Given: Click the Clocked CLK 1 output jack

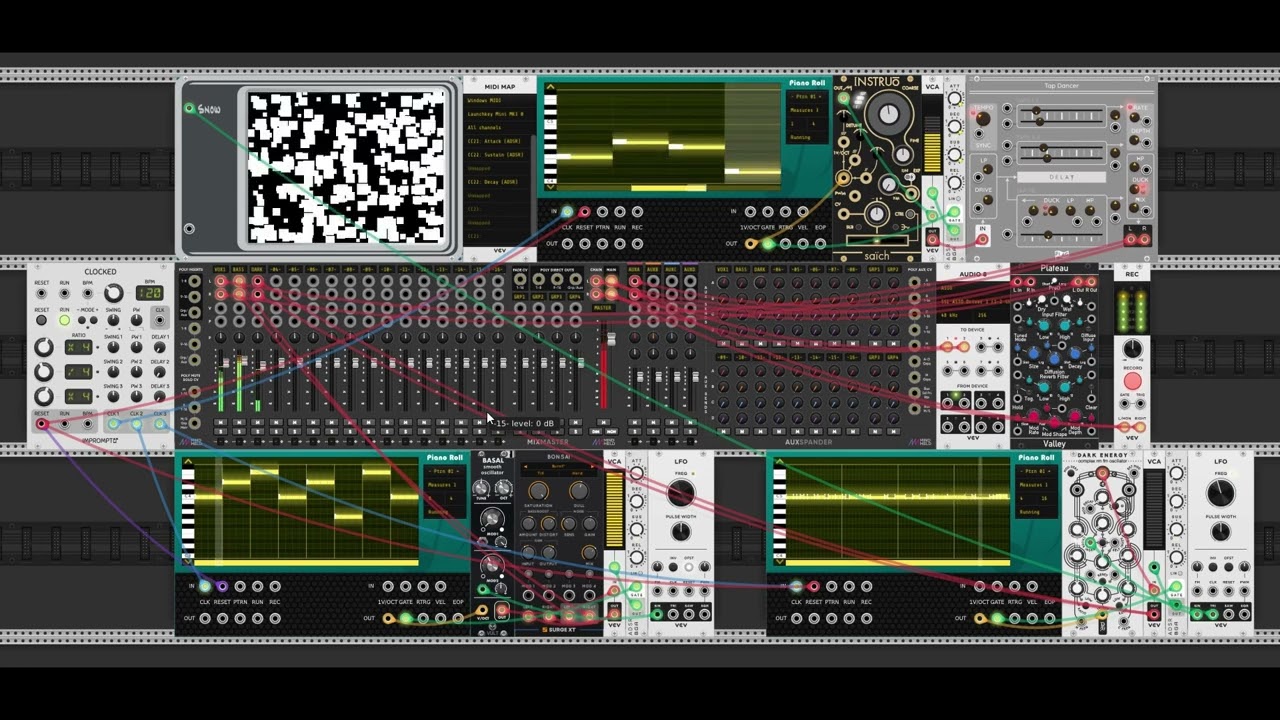Looking at the screenshot, I should click(x=114, y=424).
